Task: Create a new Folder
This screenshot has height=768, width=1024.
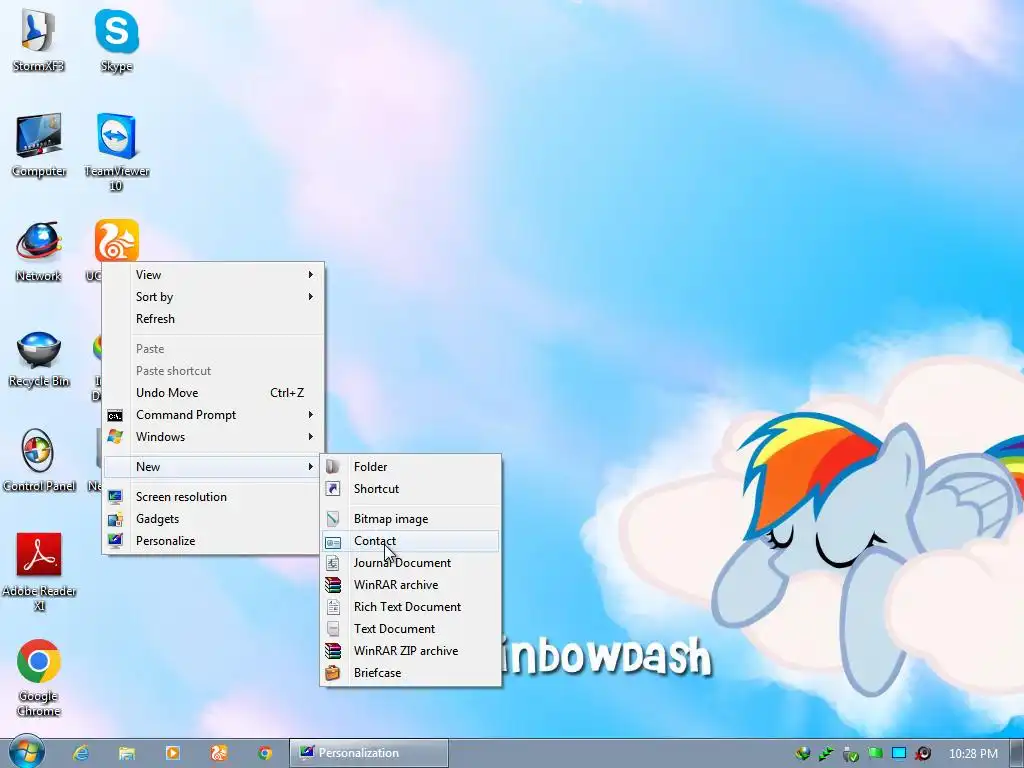Action: click(411, 467)
